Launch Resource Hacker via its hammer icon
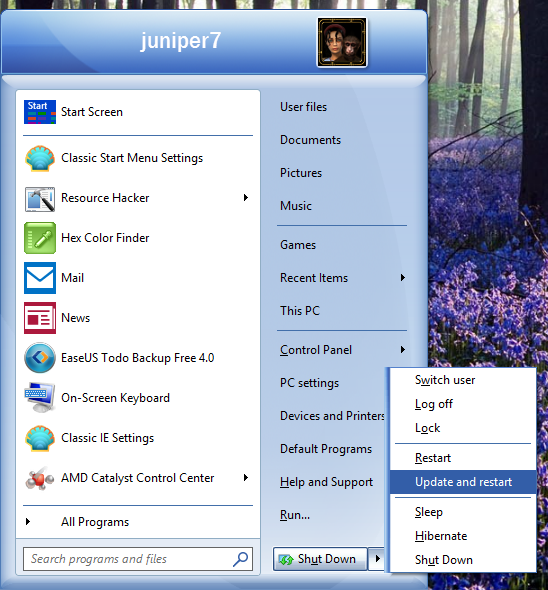The image size is (548, 590). tap(40, 198)
